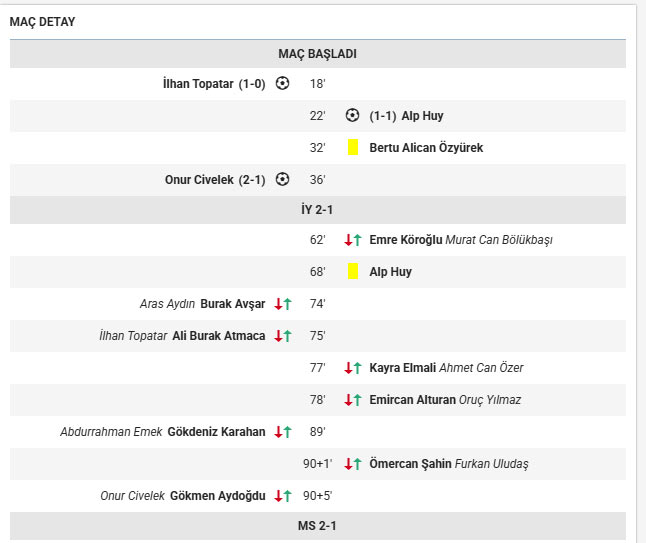Click the substitution icon by Emircan Alturan
The image size is (646, 543).
(x=352, y=400)
